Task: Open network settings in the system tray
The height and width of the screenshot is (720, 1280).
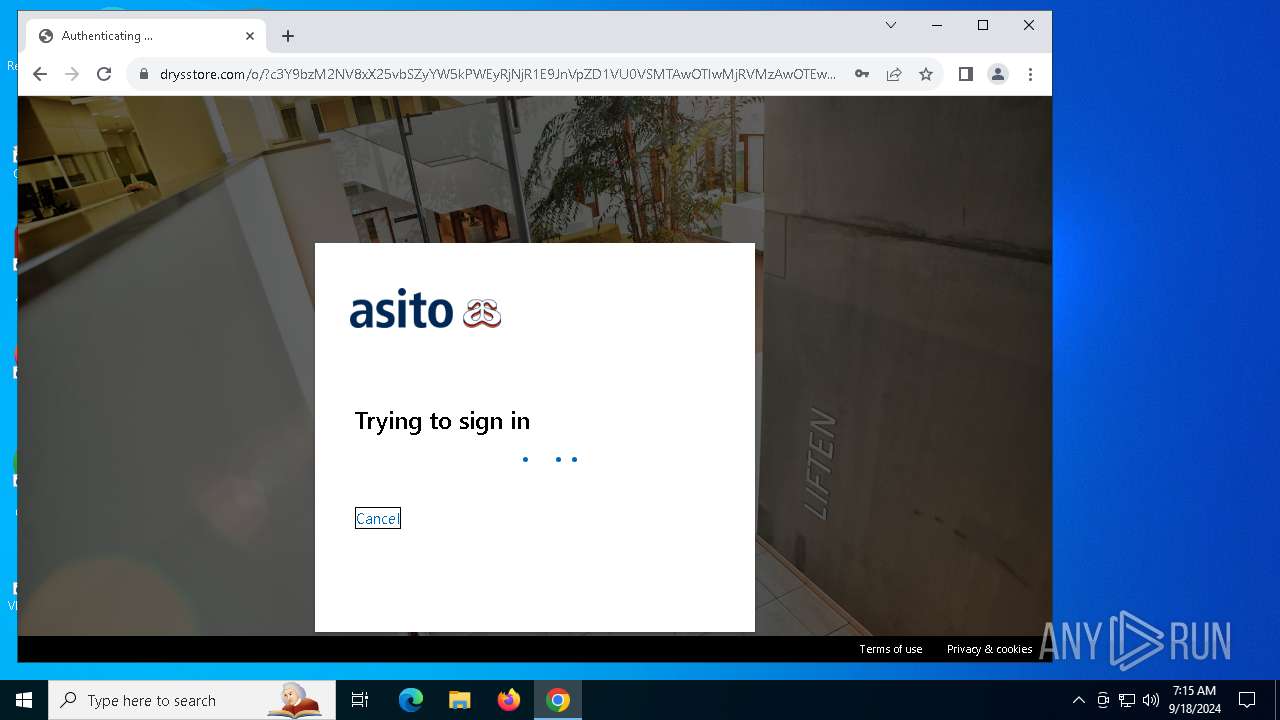Action: click(1127, 700)
